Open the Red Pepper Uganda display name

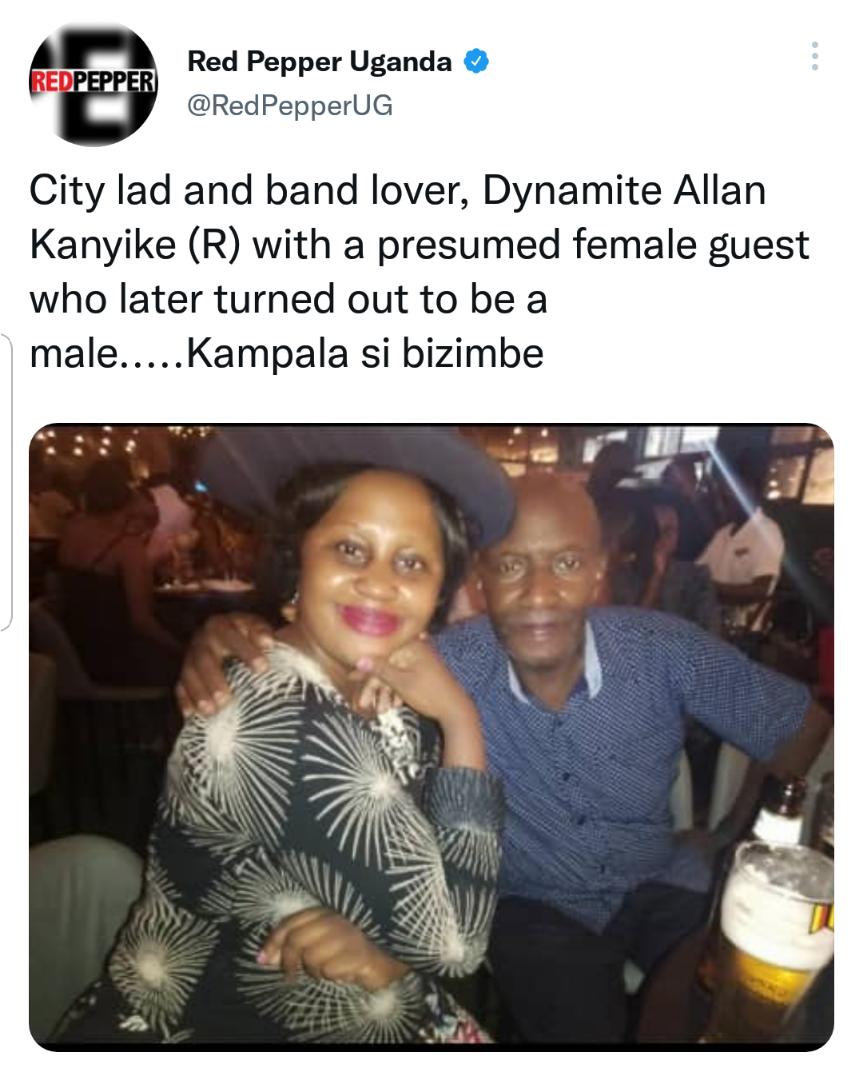(320, 61)
